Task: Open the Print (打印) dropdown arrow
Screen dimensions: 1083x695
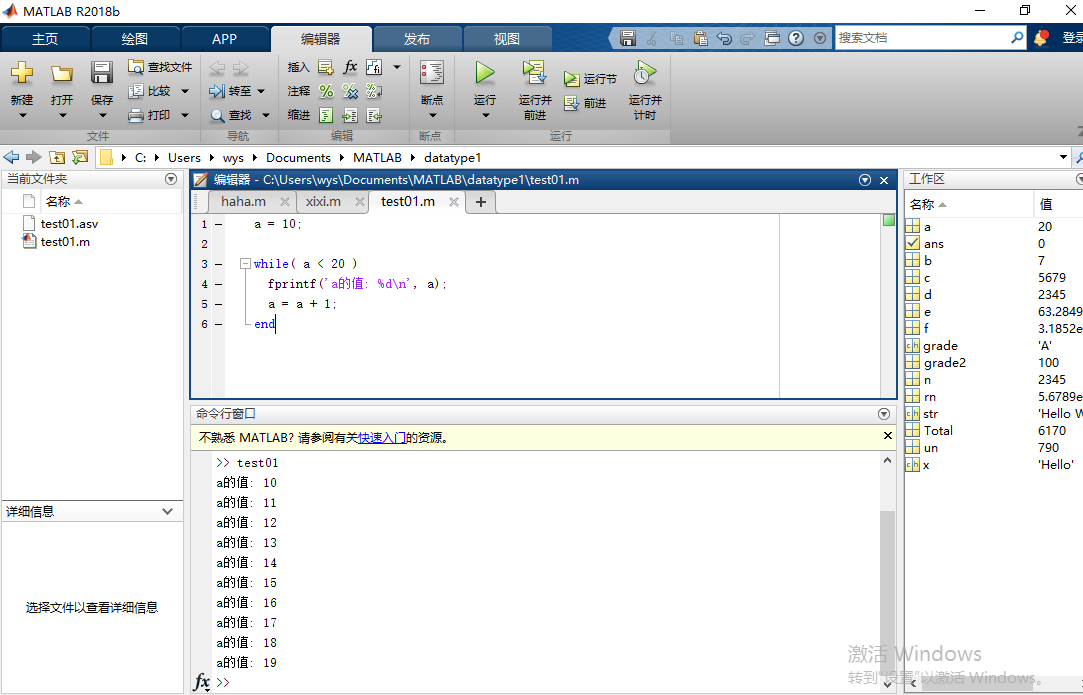Action: point(185,115)
